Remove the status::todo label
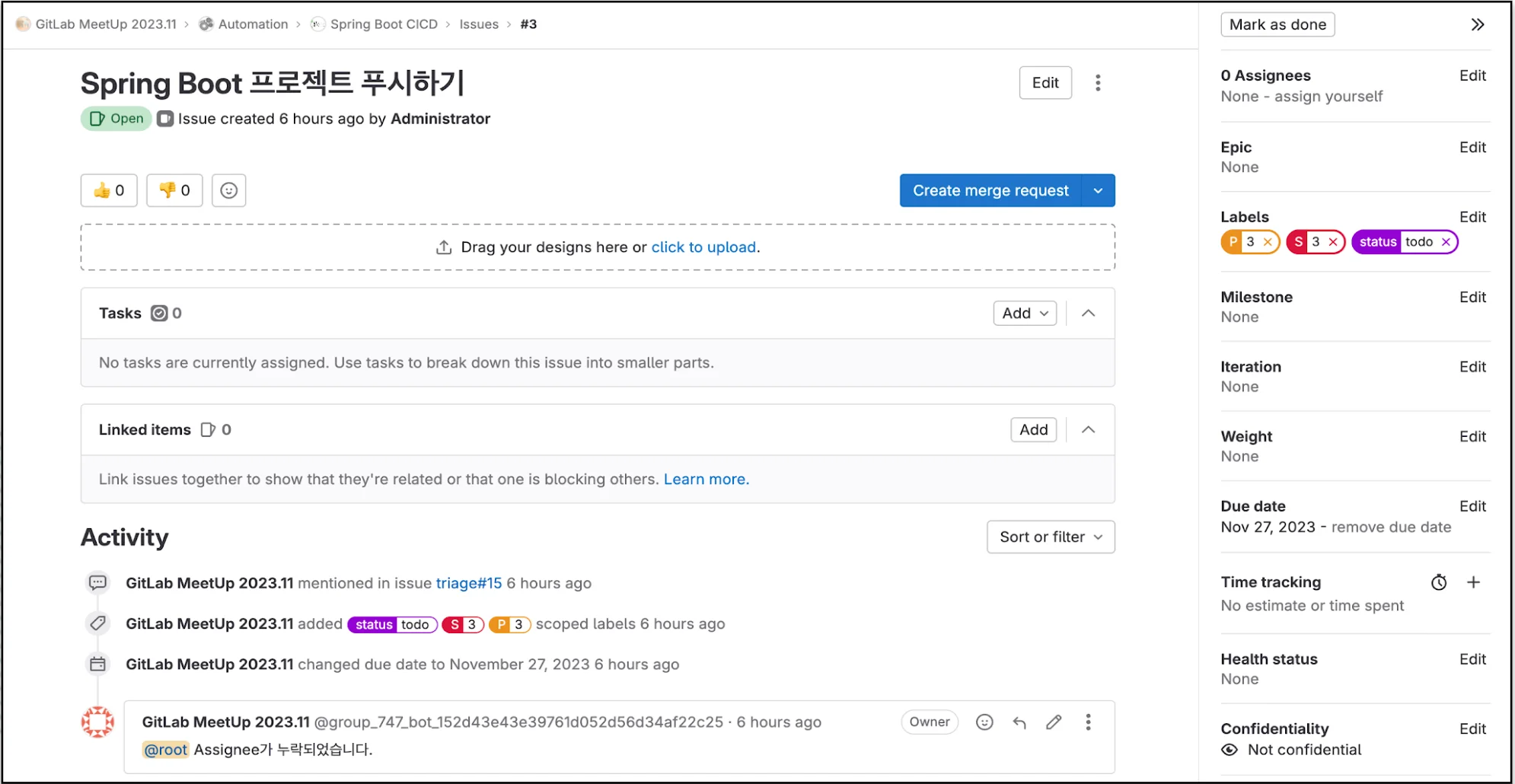The height and width of the screenshot is (784, 1515). pyautogui.click(x=1446, y=241)
